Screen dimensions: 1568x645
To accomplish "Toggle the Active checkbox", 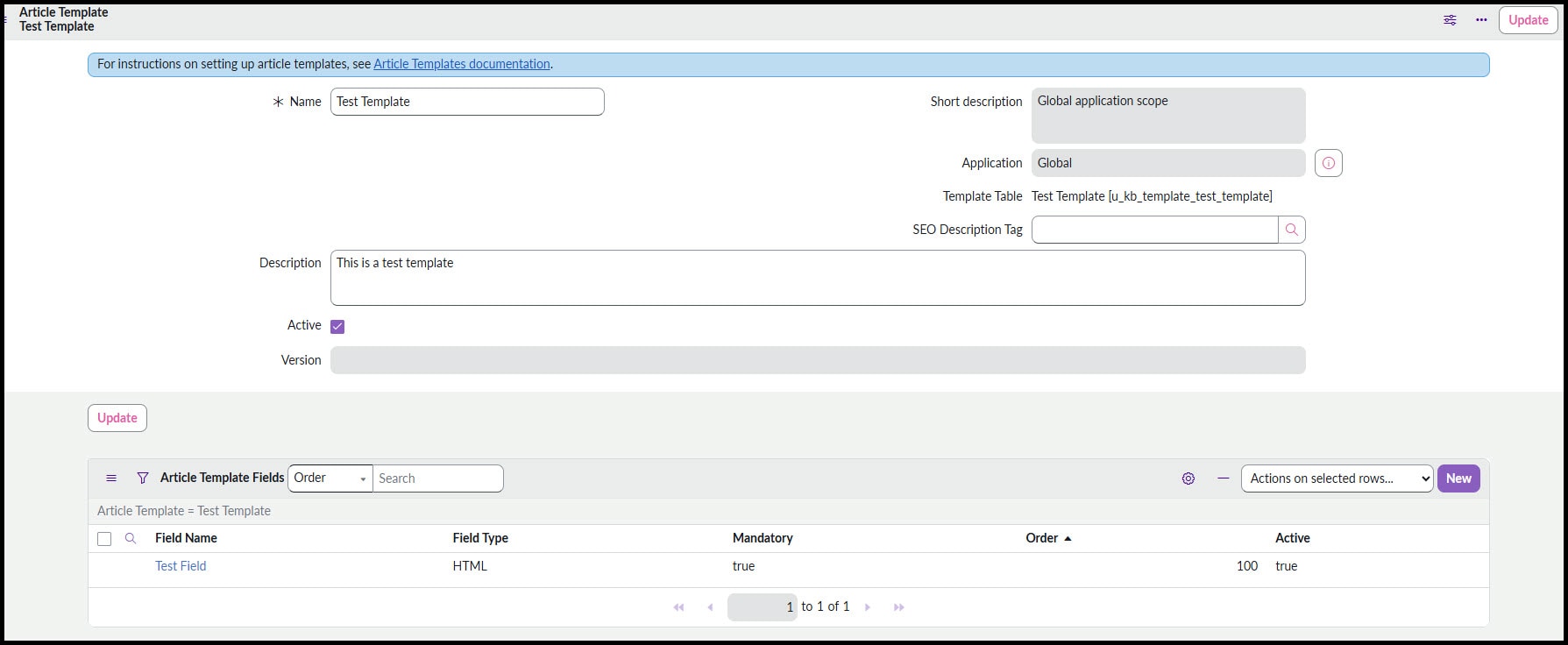I will tap(337, 326).
